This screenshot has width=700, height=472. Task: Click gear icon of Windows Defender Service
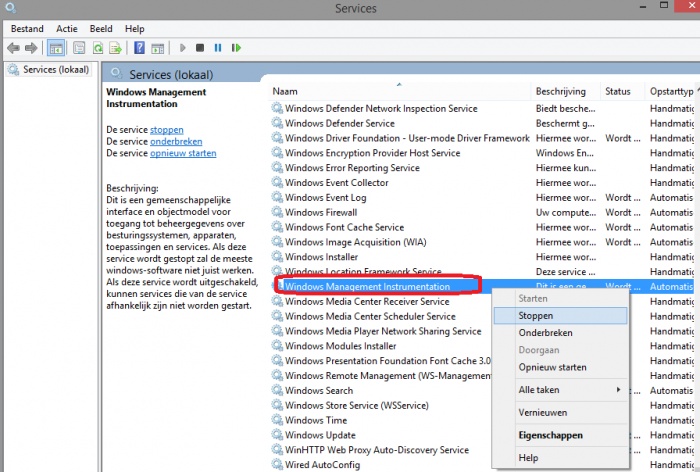(277, 123)
